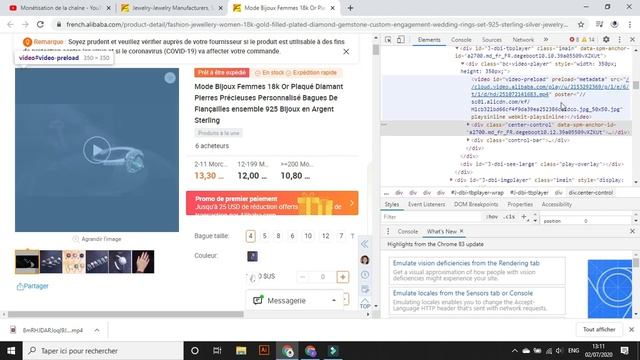Close the DevTools drawer panel
640x360 pixels.
[x=632, y=231]
